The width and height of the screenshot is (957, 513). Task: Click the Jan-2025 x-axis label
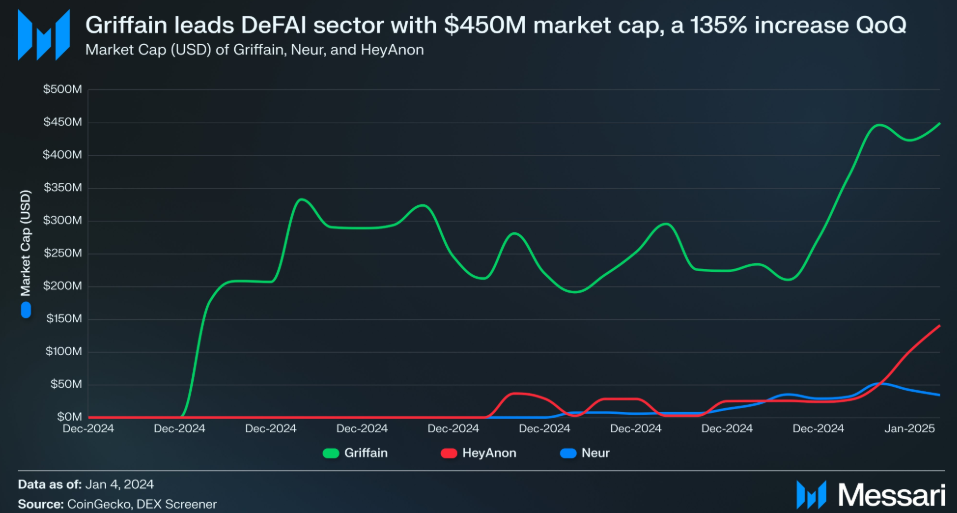tap(909, 428)
